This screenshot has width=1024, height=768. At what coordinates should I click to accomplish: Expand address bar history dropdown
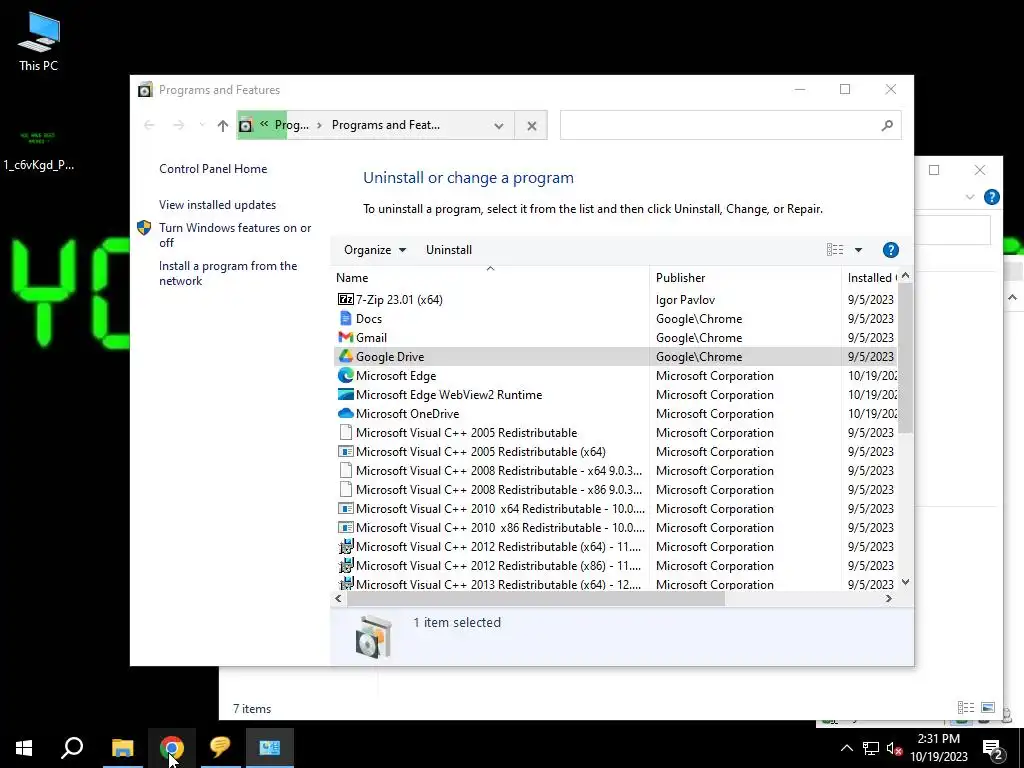499,125
